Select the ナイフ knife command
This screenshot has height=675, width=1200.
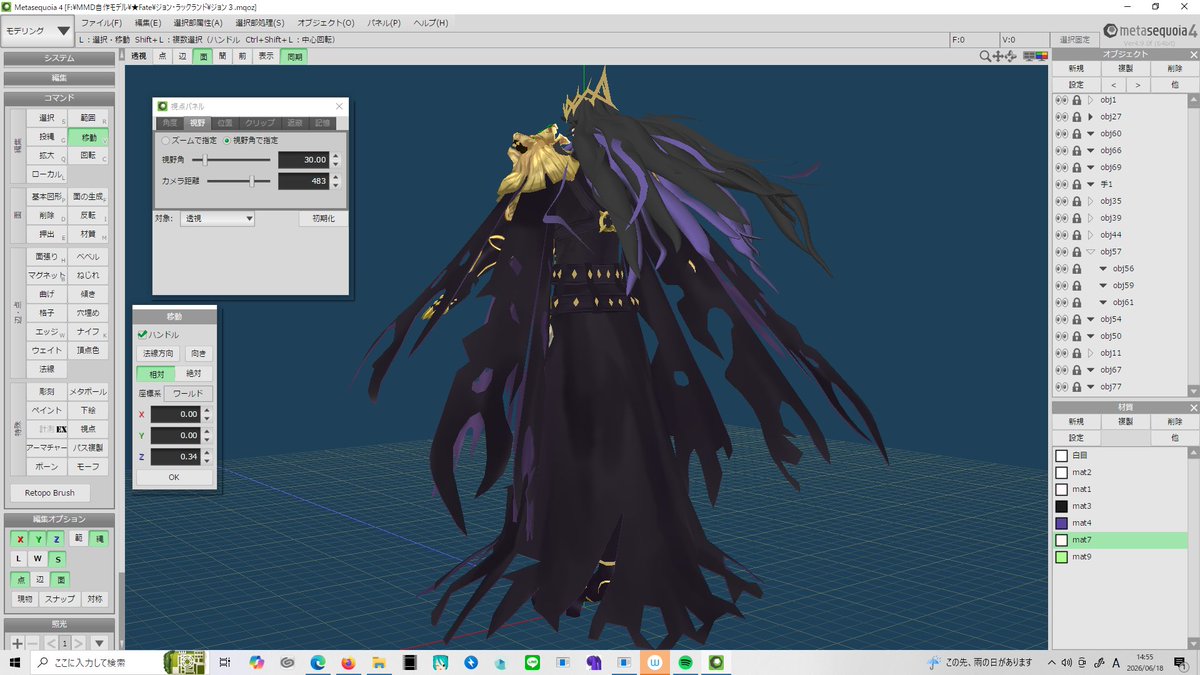click(x=88, y=331)
